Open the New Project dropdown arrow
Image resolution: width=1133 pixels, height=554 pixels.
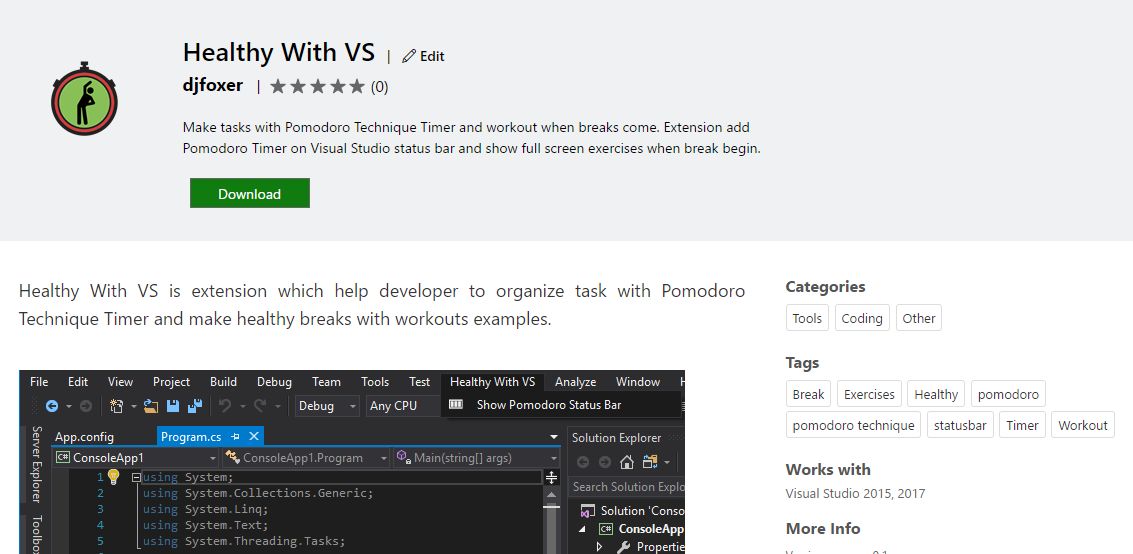[134, 407]
